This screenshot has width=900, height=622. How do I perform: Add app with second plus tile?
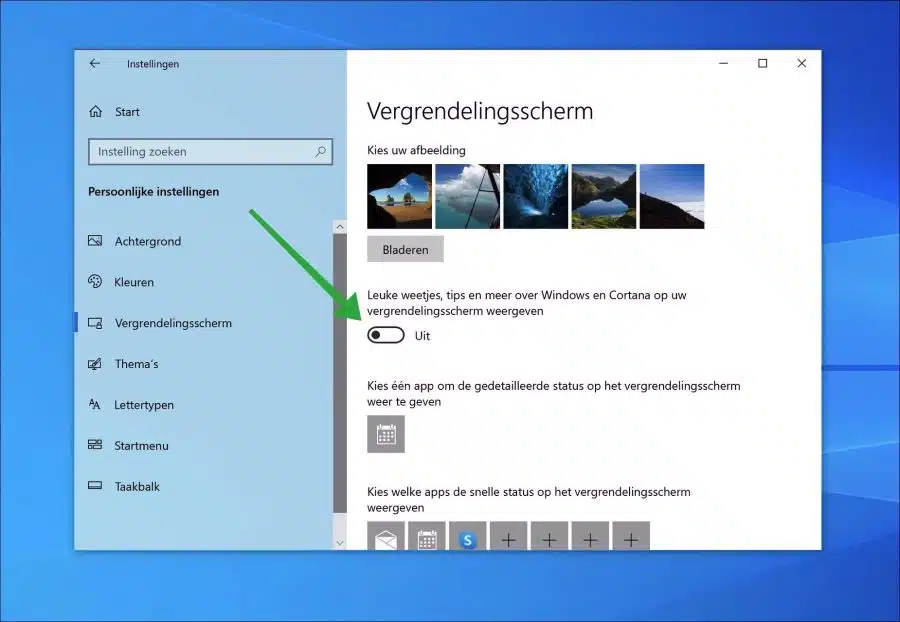click(549, 536)
